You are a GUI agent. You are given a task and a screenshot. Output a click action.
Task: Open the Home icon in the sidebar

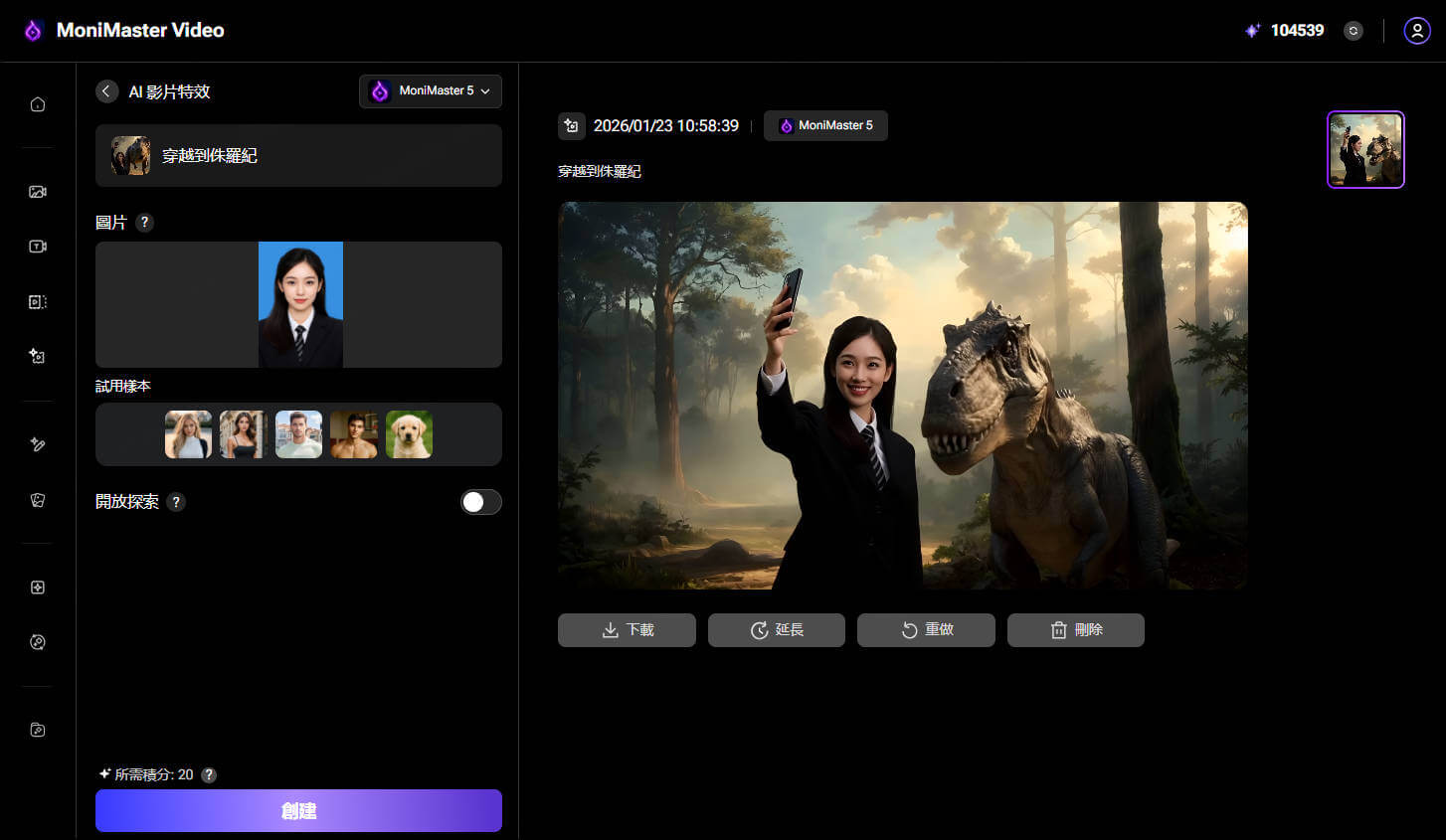[38, 104]
